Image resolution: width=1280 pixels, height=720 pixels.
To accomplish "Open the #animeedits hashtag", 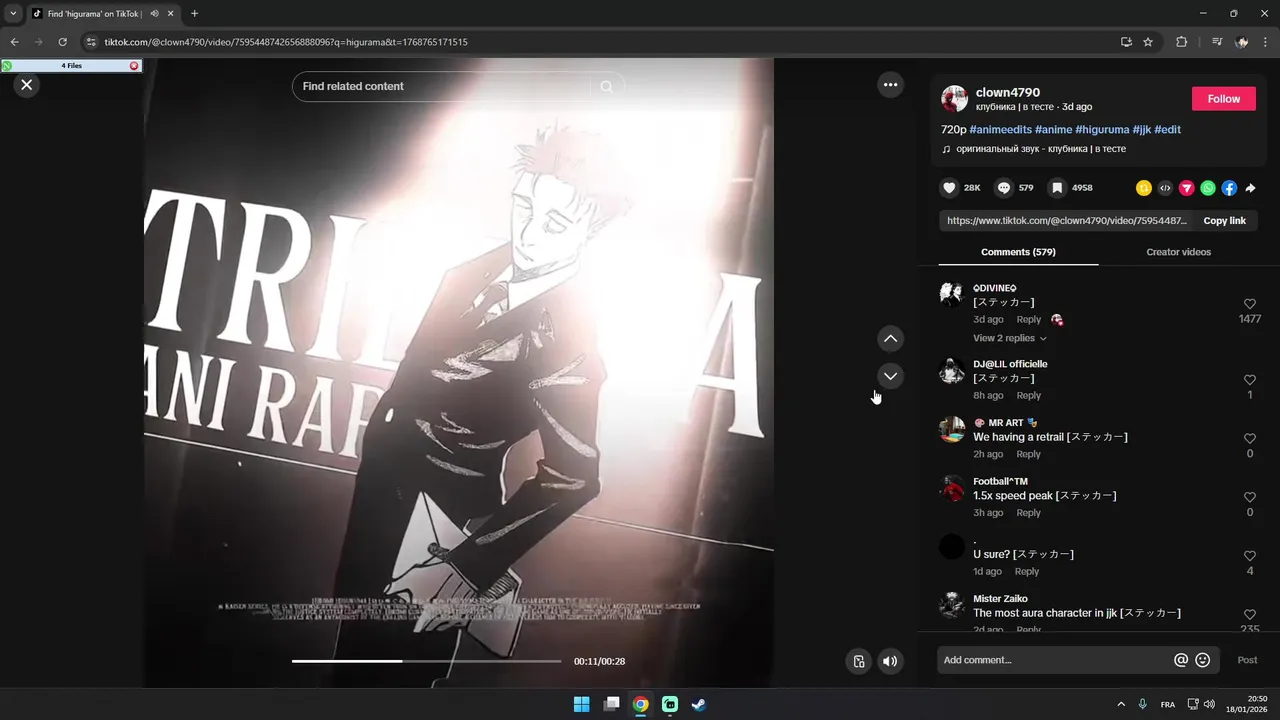I will pos(1000,130).
